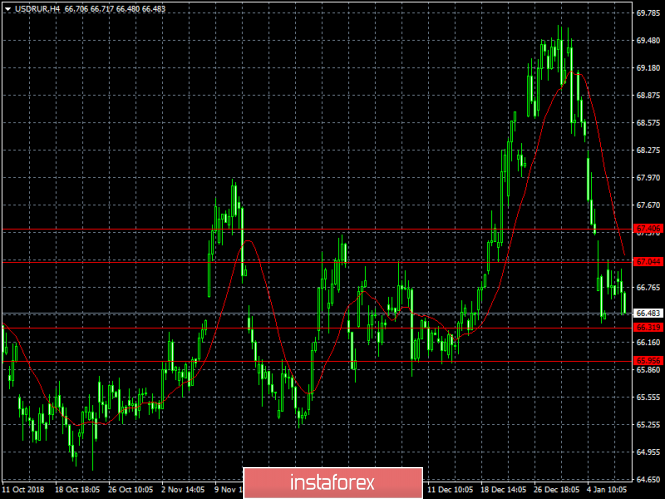Select the 67.406 red price label

[648, 230]
